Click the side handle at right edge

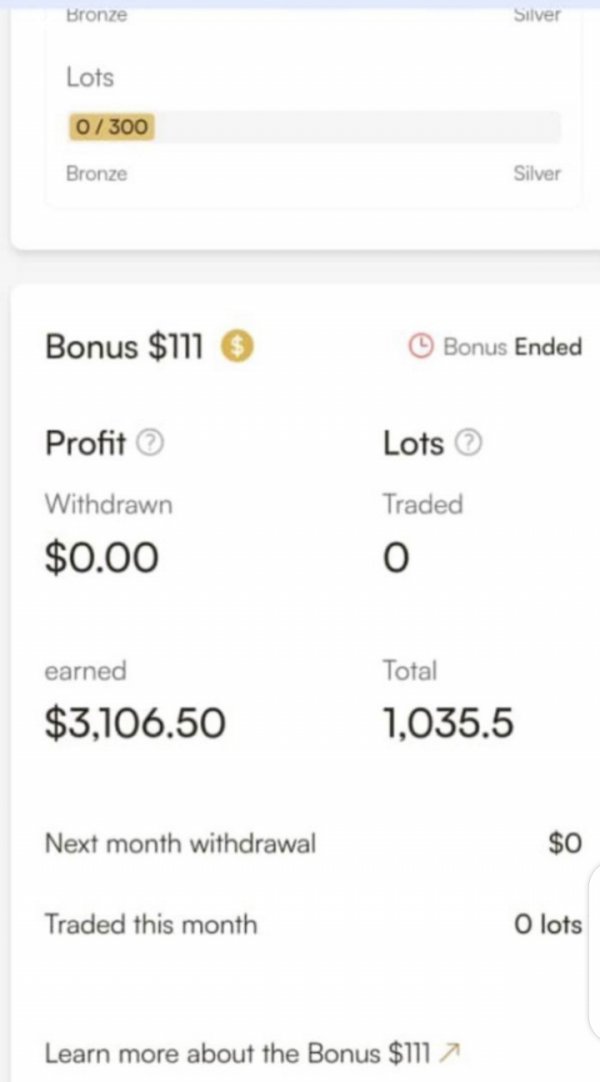[594, 950]
